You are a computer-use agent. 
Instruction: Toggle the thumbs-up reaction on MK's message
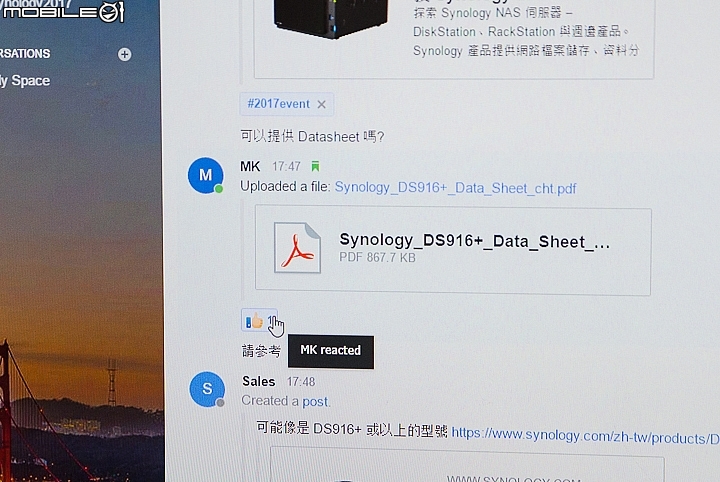pyautogui.click(x=259, y=320)
